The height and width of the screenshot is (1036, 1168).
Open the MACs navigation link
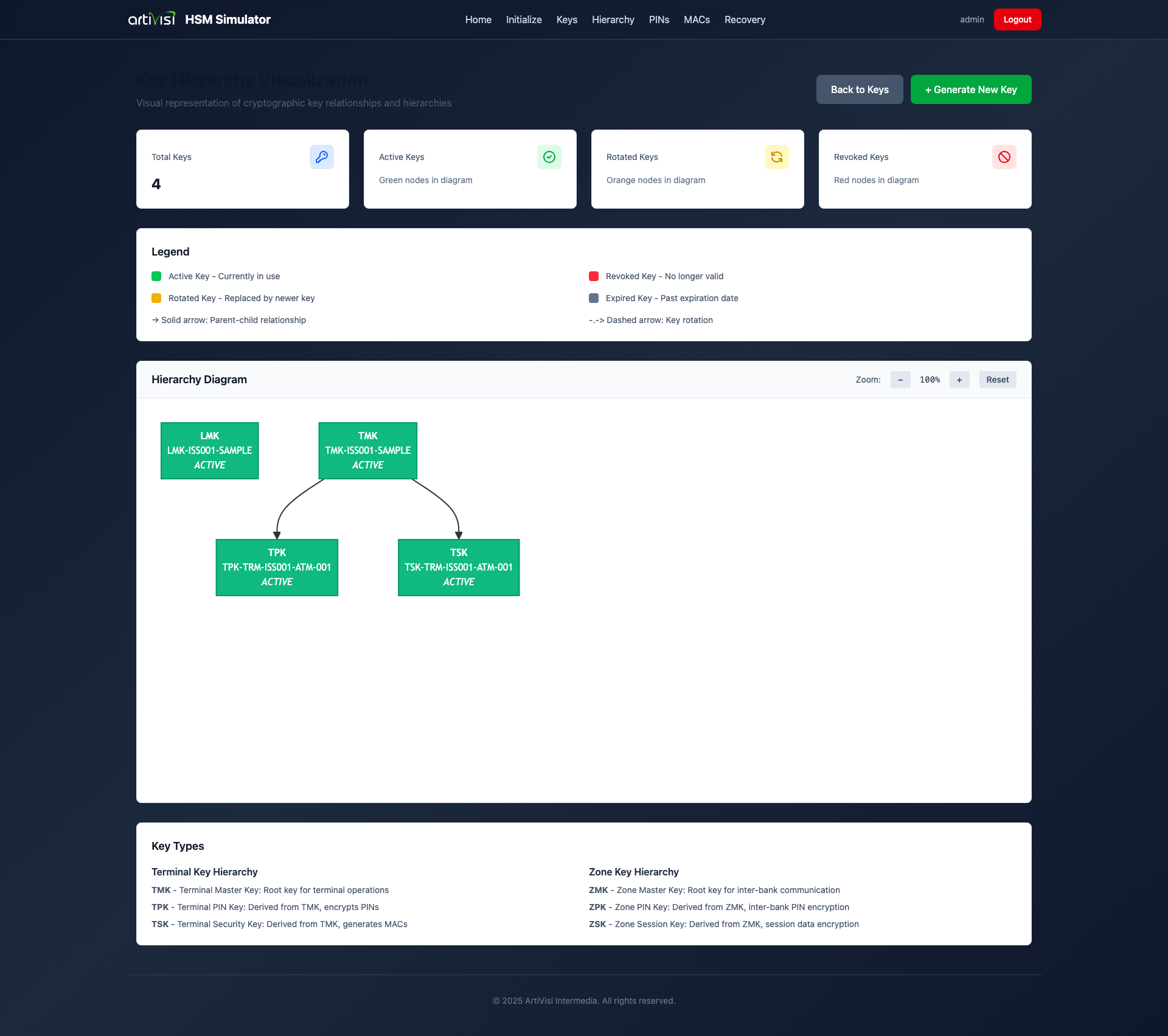(697, 19)
